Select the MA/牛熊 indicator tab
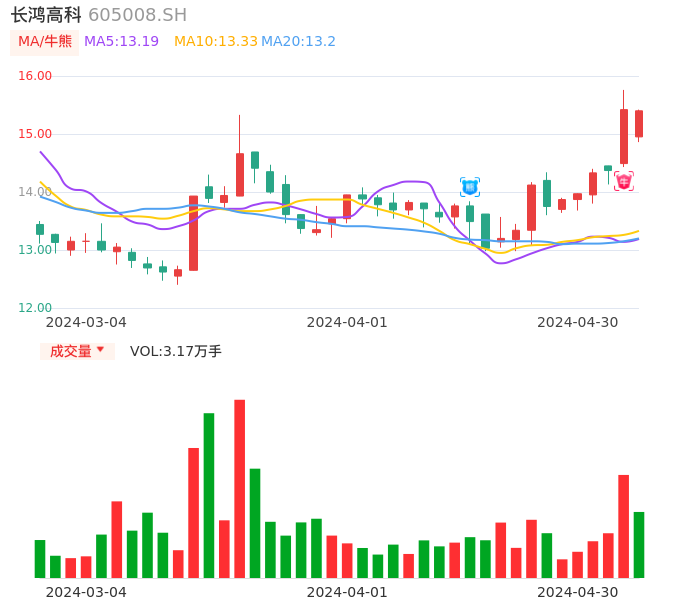 coord(44,41)
